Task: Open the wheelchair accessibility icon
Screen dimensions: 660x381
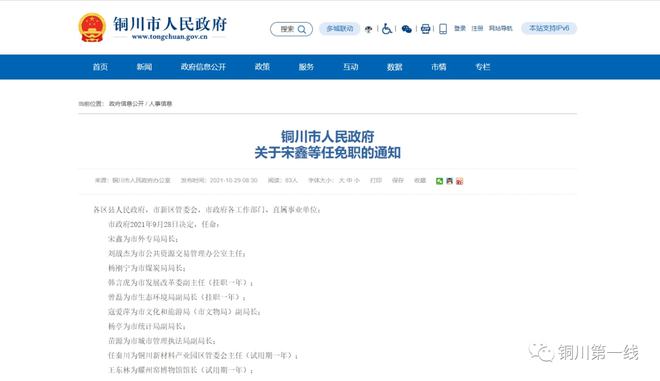Action: click(x=387, y=29)
